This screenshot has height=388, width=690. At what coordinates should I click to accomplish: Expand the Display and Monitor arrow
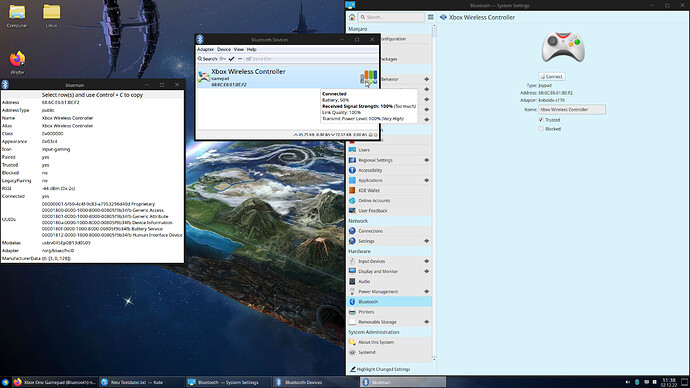(426, 271)
